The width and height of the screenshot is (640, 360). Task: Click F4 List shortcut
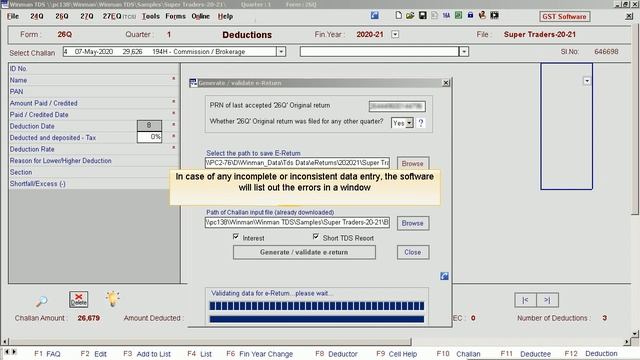(200, 354)
